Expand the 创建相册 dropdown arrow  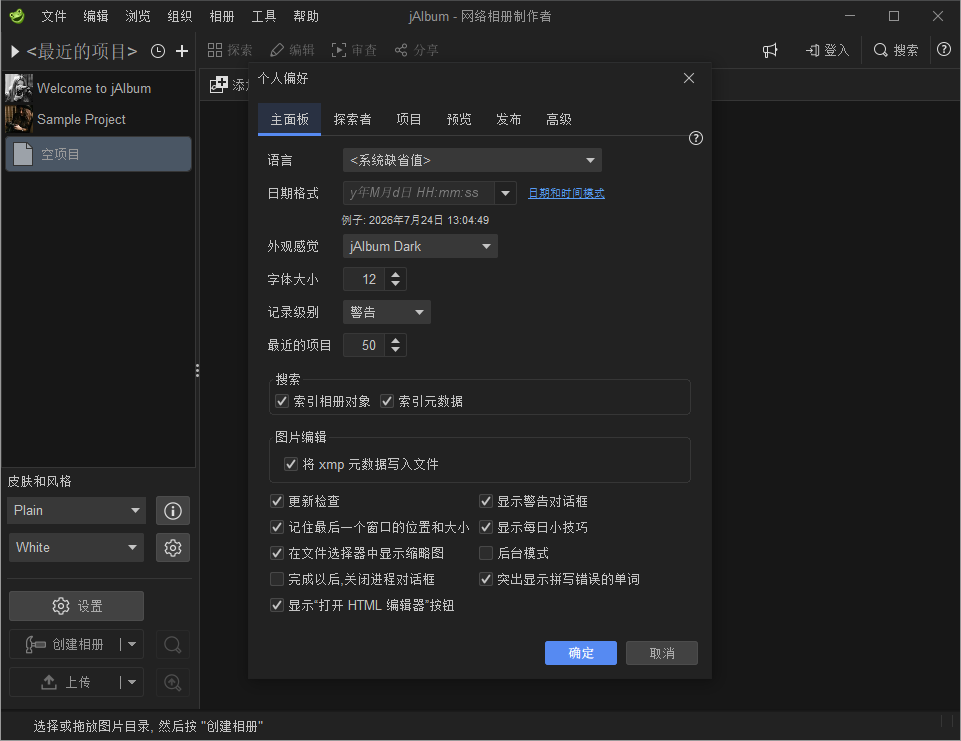(x=132, y=644)
